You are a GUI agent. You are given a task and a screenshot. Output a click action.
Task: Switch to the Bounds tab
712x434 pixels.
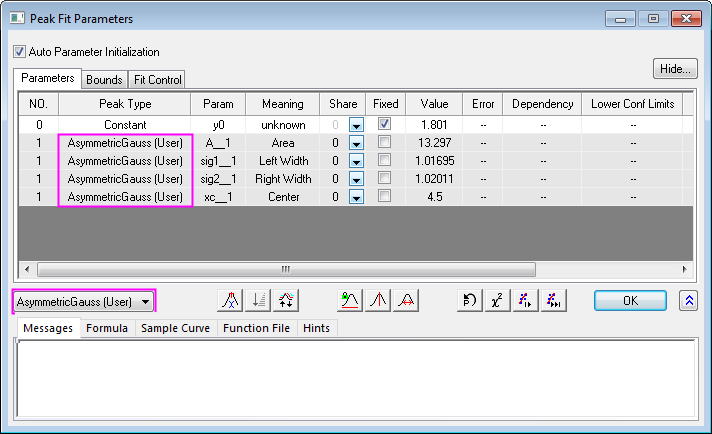[x=104, y=79]
